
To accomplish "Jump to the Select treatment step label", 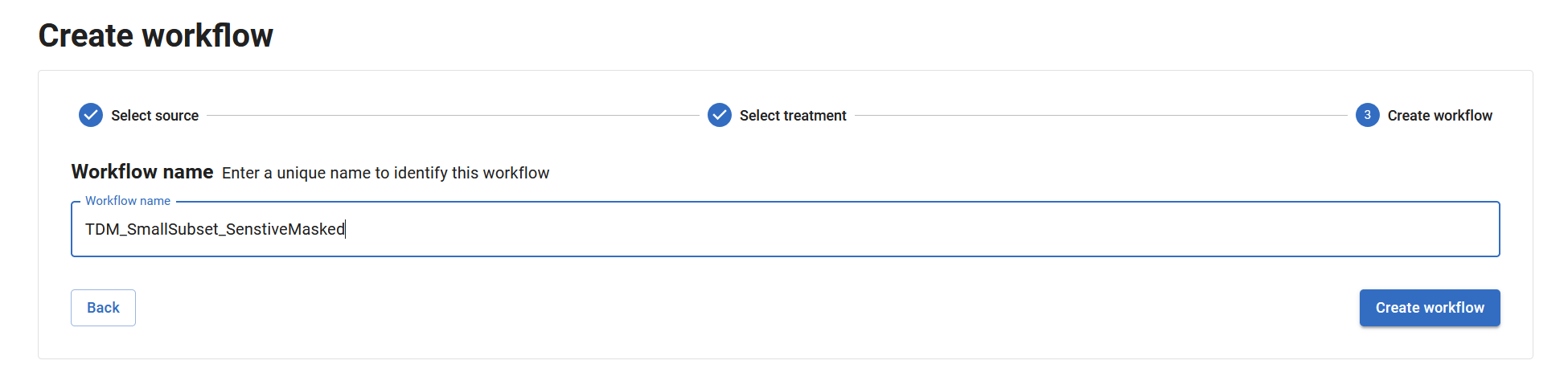I will 793,116.
